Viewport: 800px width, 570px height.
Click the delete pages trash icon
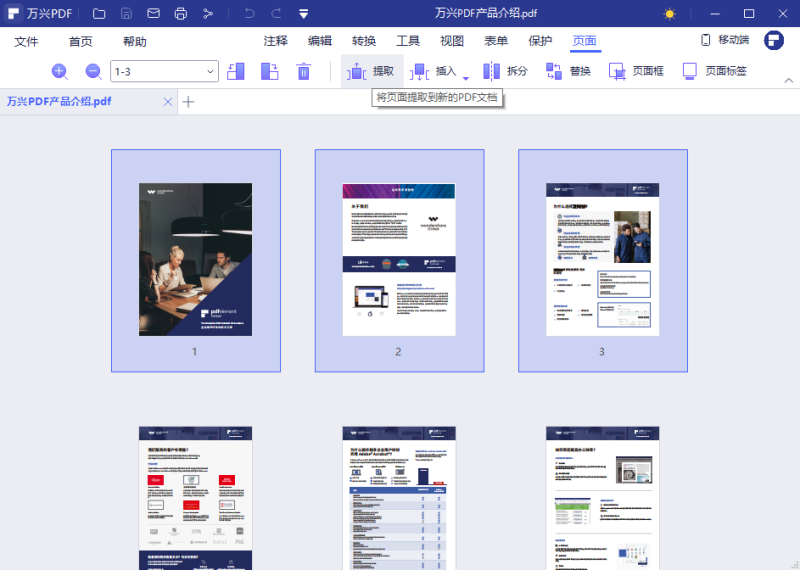click(x=304, y=71)
